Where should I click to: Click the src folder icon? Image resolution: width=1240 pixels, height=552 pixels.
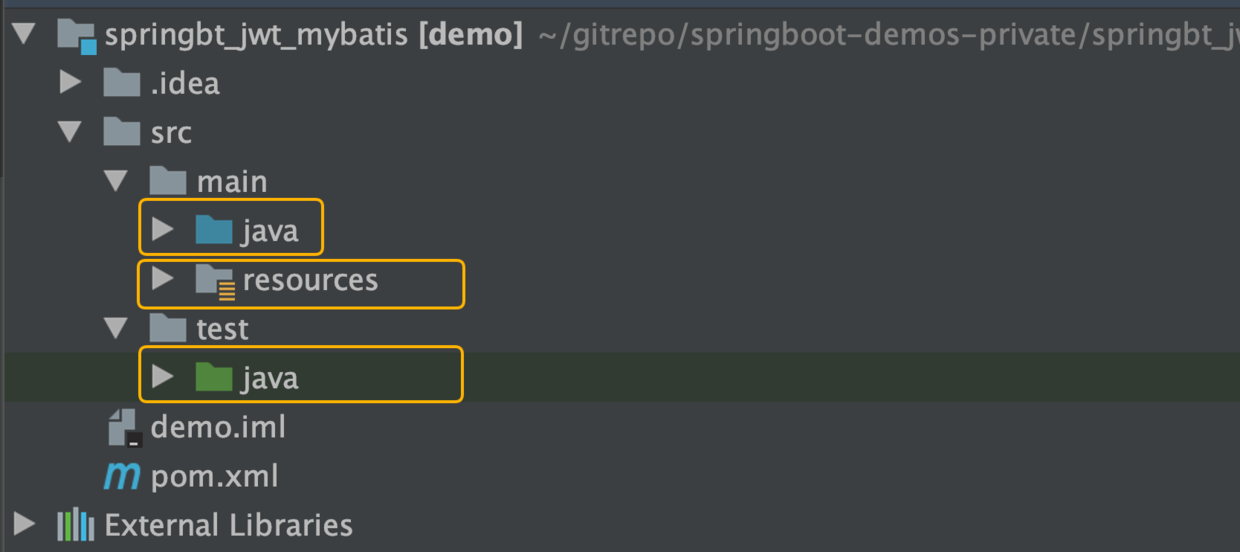(122, 132)
